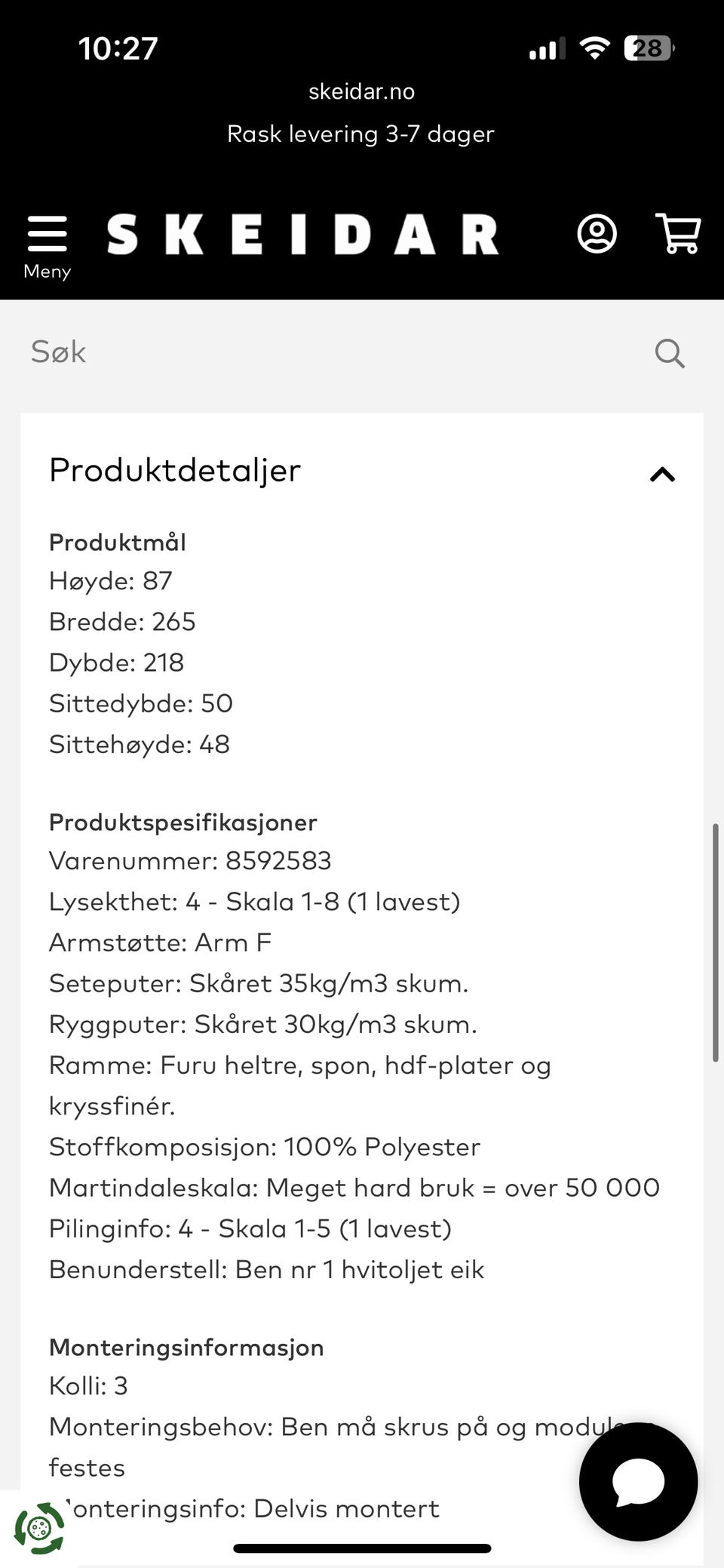724x1568 pixels.
Task: Tap the 10:27 clock in status bar
Action: click(x=118, y=48)
